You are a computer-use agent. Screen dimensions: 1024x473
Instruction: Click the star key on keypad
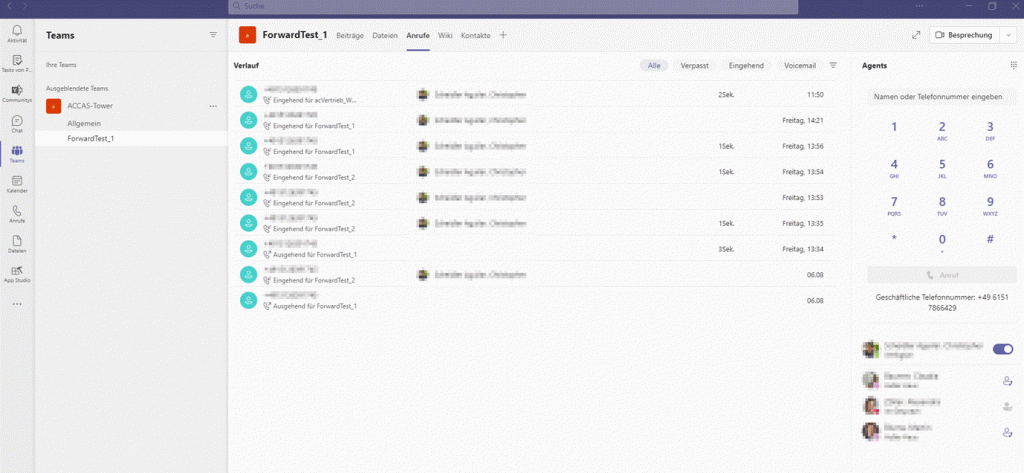(894, 240)
